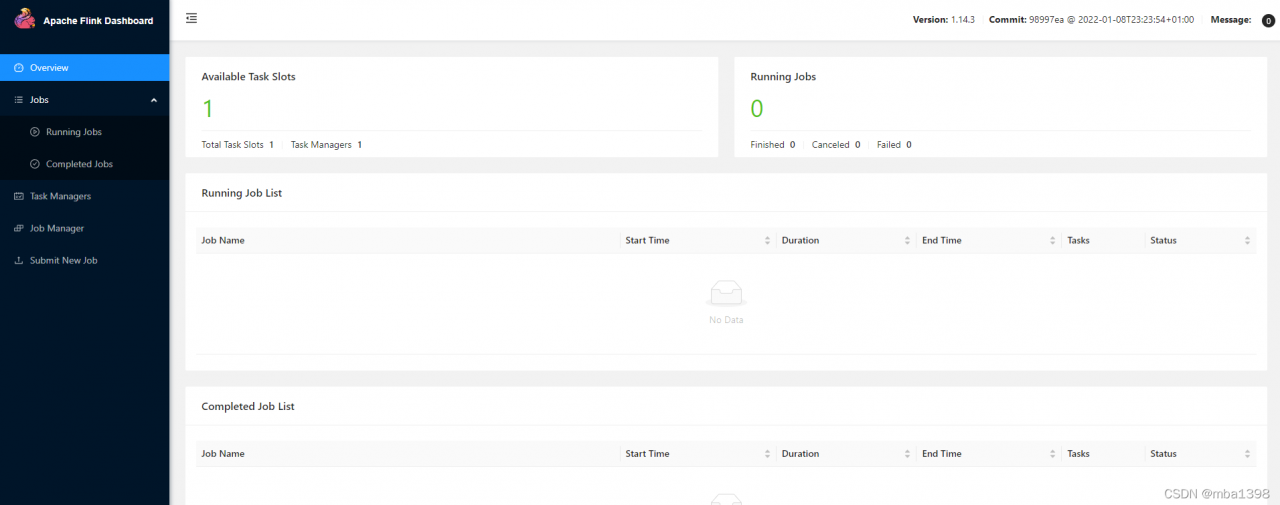This screenshot has width=1280, height=505.
Task: Collapse sidebar with the menu fold icon
Action: point(192,18)
